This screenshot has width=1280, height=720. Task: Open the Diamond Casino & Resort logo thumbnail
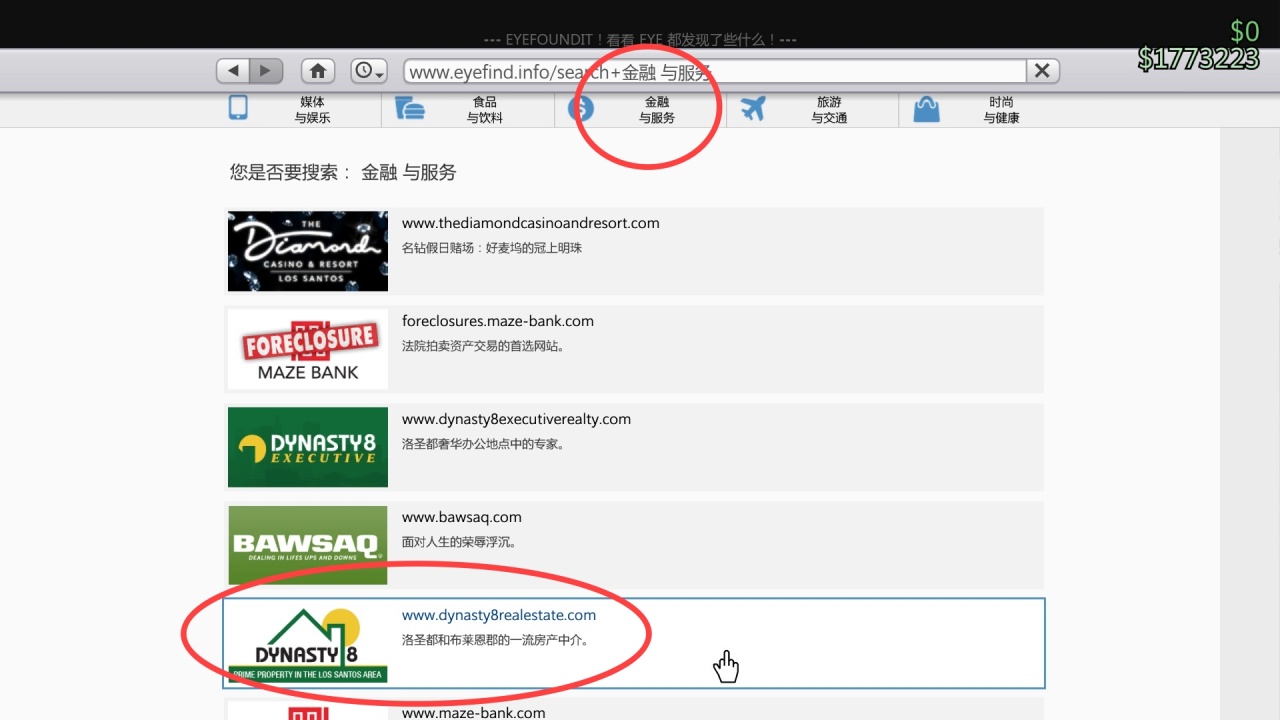tap(308, 251)
